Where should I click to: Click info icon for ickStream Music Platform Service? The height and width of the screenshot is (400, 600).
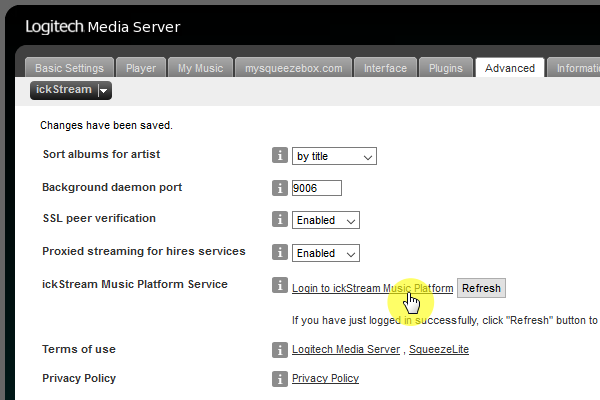click(280, 287)
